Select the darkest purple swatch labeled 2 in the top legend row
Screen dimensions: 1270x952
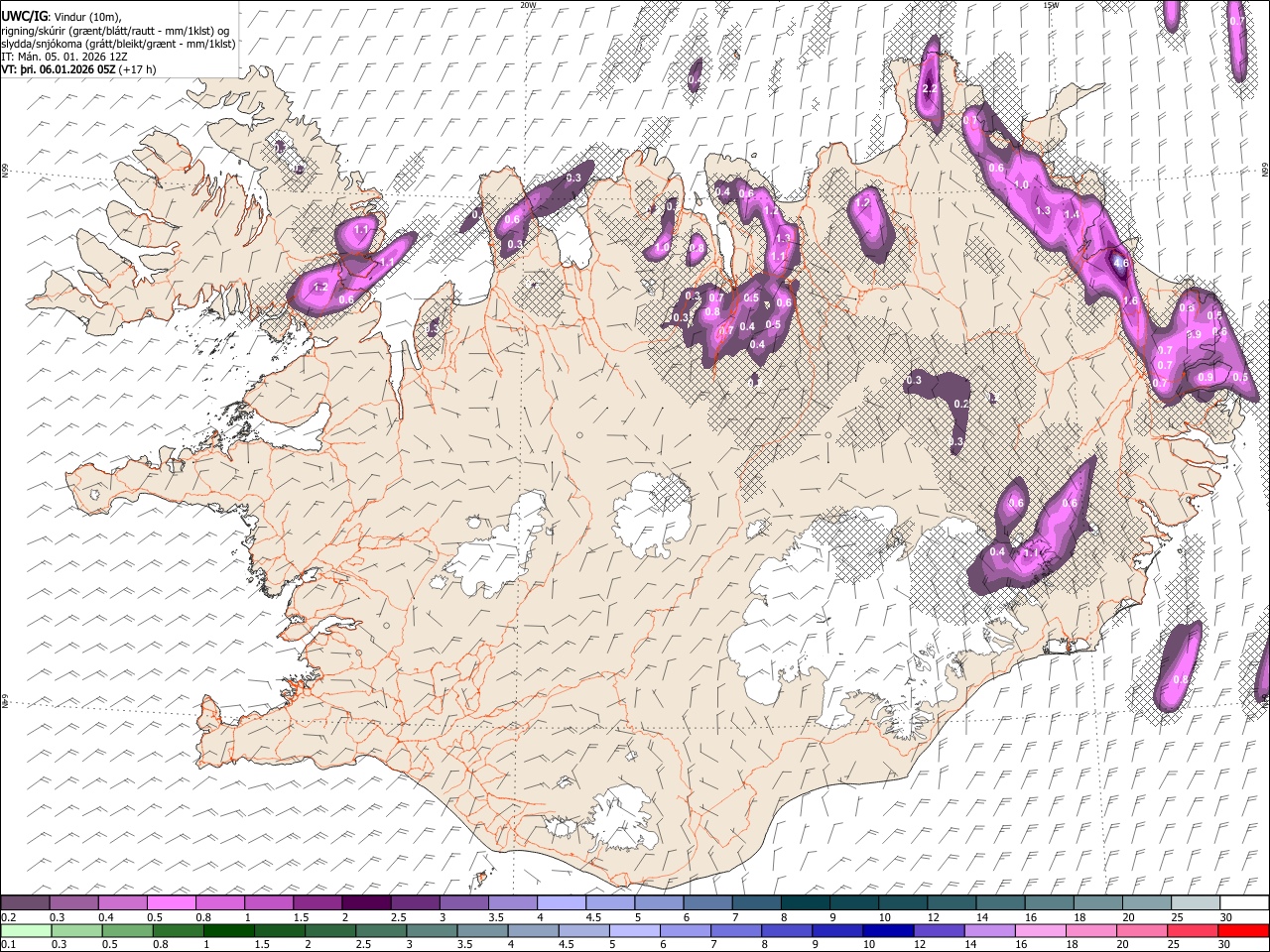tap(366, 903)
